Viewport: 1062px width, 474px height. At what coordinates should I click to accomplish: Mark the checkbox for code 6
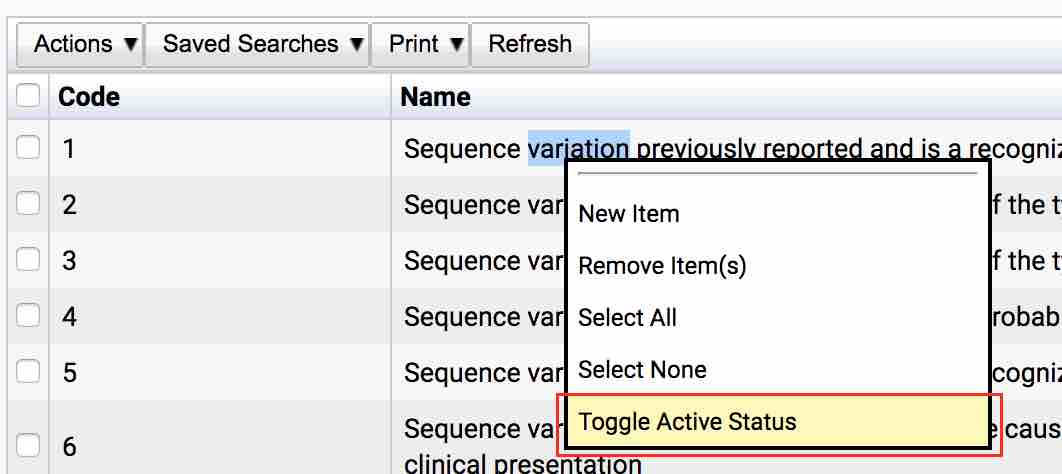pyautogui.click(x=28, y=445)
